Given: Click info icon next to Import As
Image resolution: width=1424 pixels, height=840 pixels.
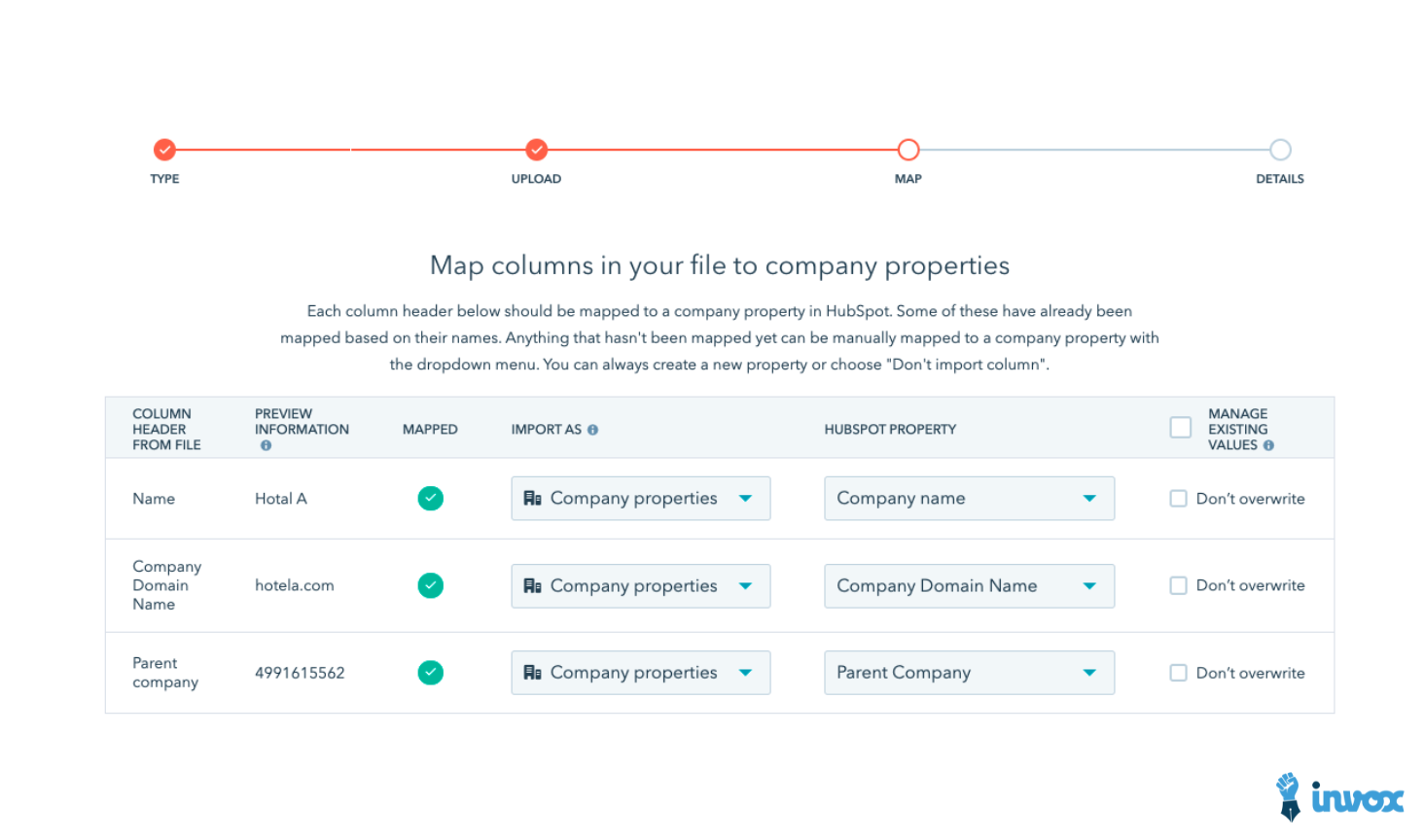Looking at the screenshot, I should pyautogui.click(x=592, y=430).
